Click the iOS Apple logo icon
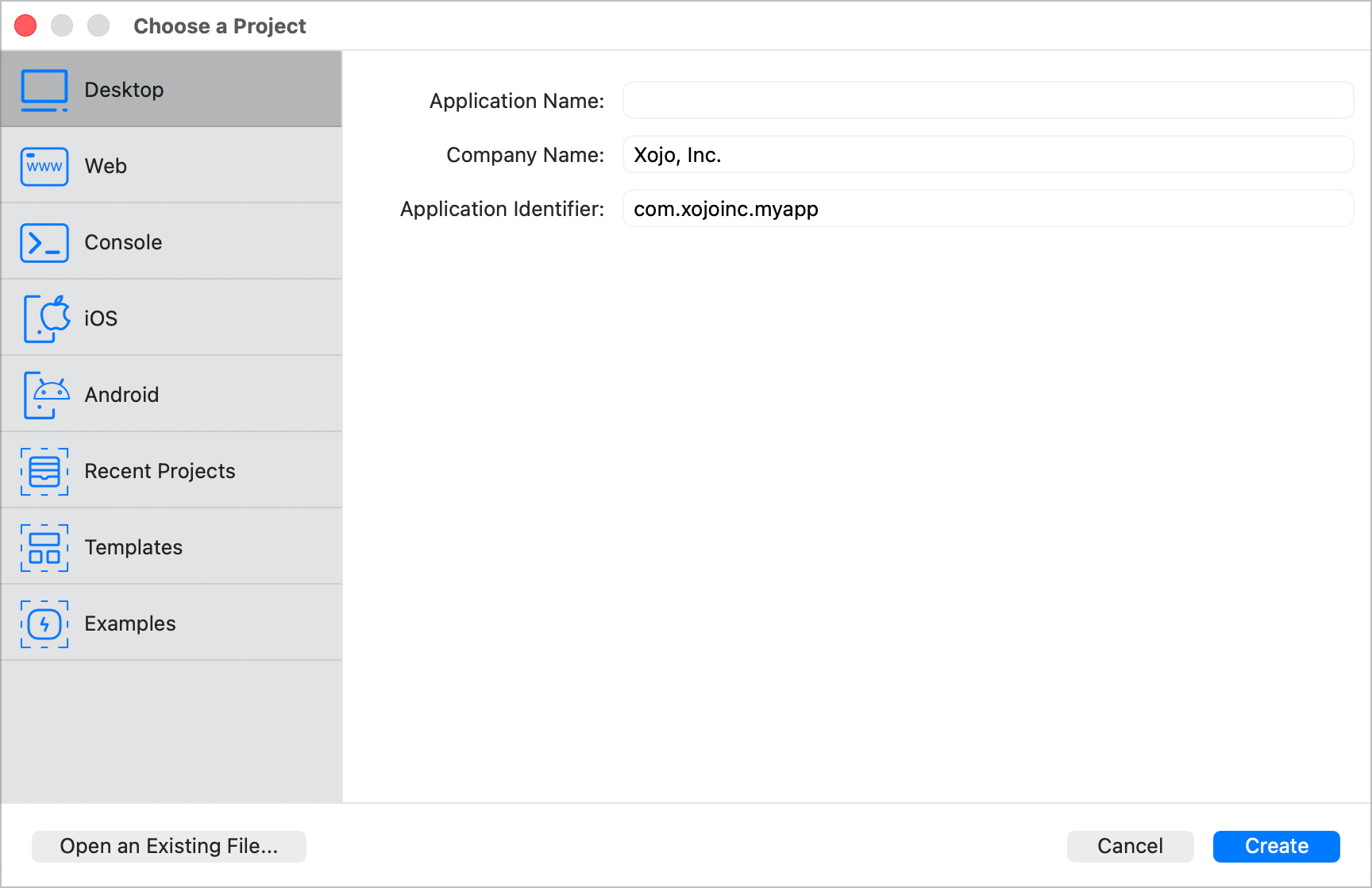Image resolution: width=1372 pixels, height=888 pixels. point(46,319)
